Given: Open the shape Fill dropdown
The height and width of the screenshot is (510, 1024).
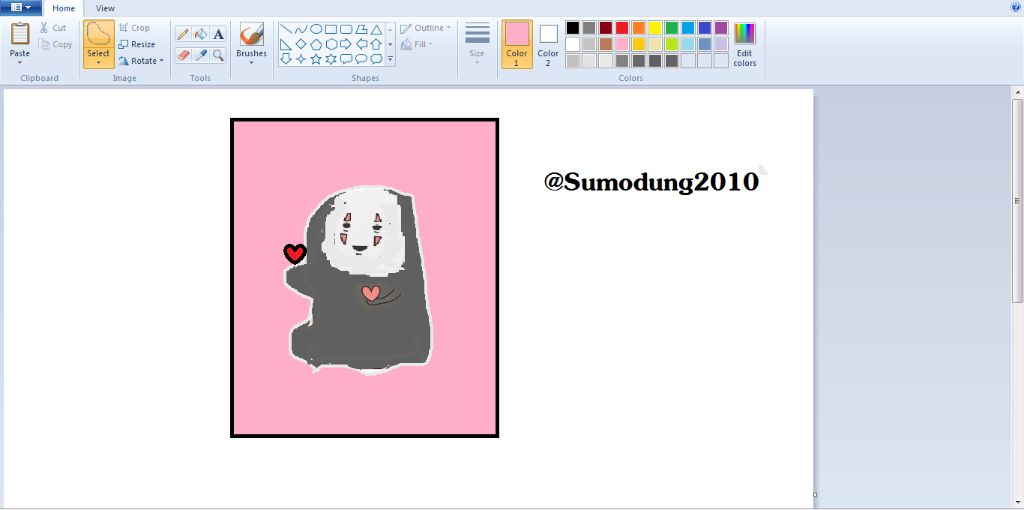Looking at the screenshot, I should pyautogui.click(x=417, y=44).
